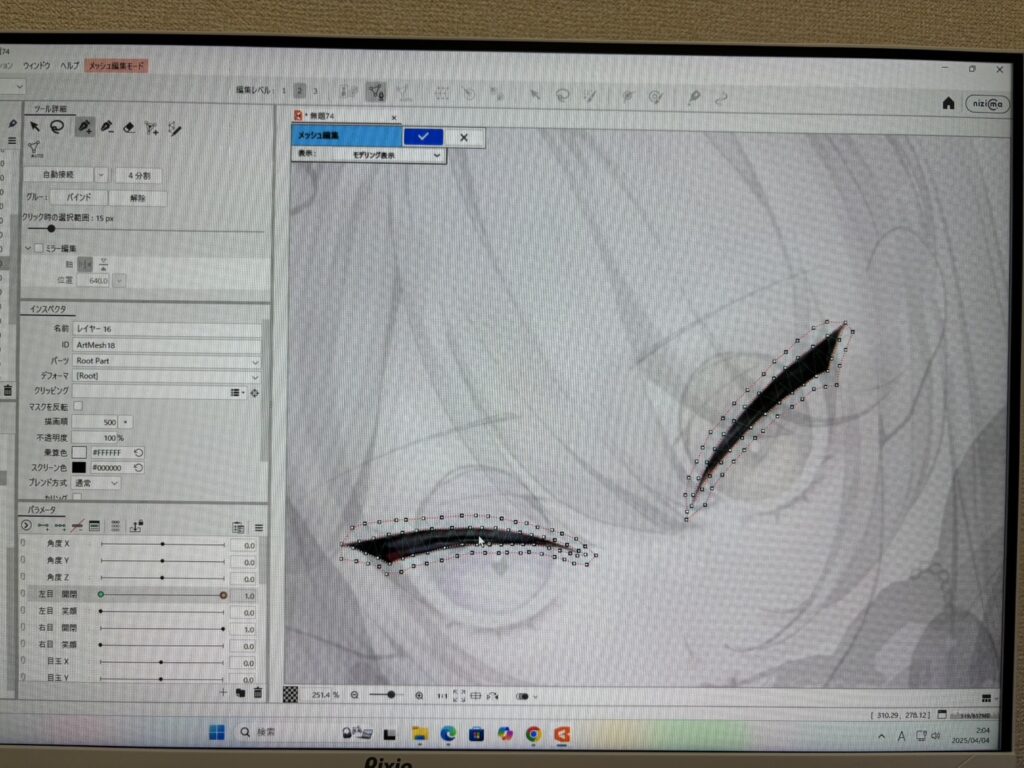Choose the add vertex pen tool
This screenshot has height=768, width=1024.
tap(84, 127)
